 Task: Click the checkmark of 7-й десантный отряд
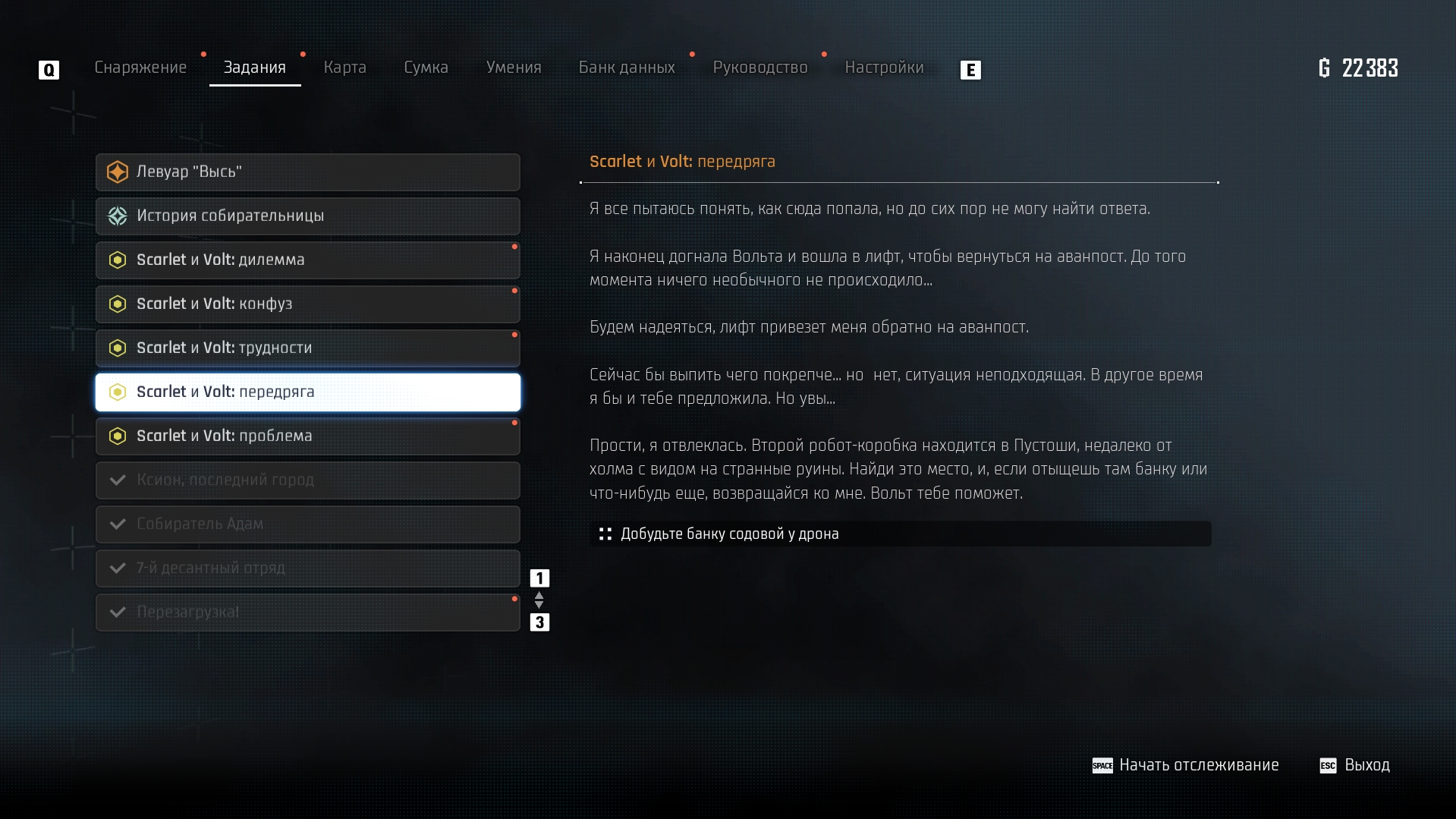pyautogui.click(x=118, y=568)
